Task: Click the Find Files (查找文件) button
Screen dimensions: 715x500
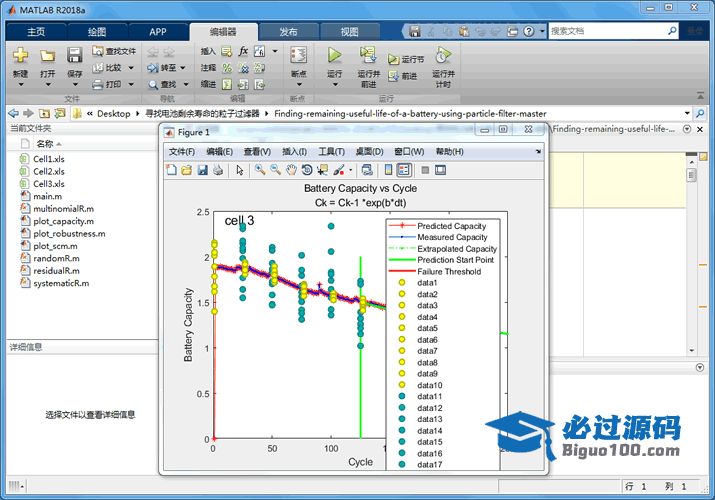Action: click(114, 51)
